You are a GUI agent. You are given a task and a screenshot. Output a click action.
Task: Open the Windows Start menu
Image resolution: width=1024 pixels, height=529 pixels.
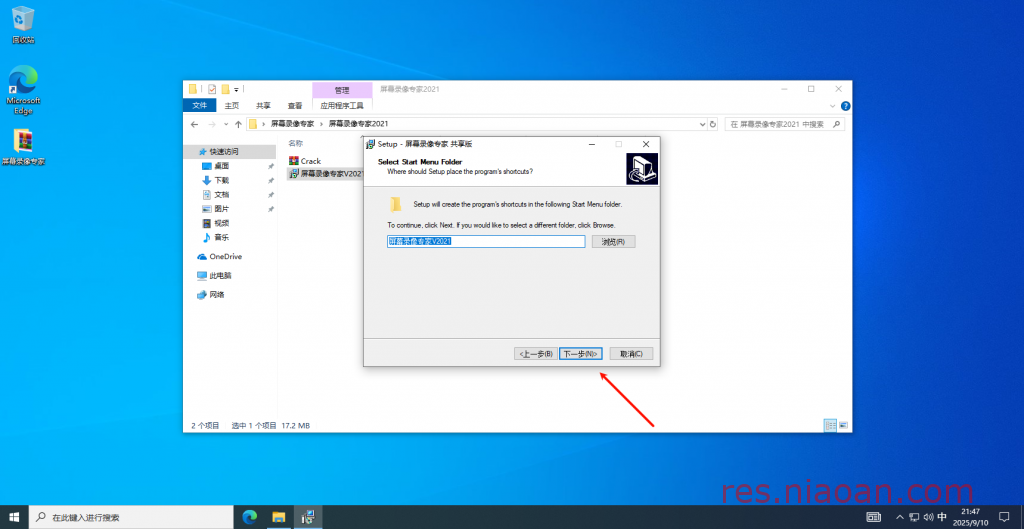point(14,517)
